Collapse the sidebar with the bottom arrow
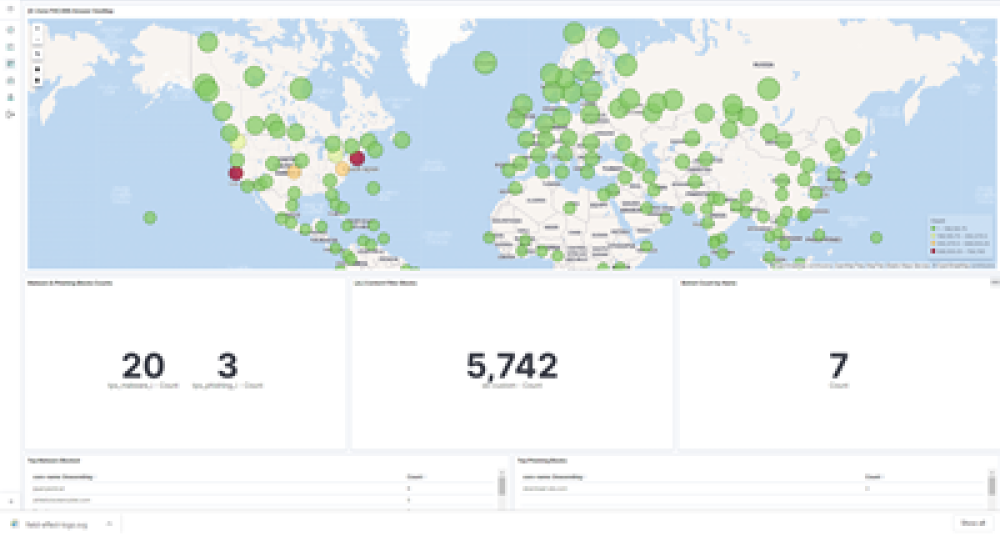 pyautogui.click(x=10, y=502)
